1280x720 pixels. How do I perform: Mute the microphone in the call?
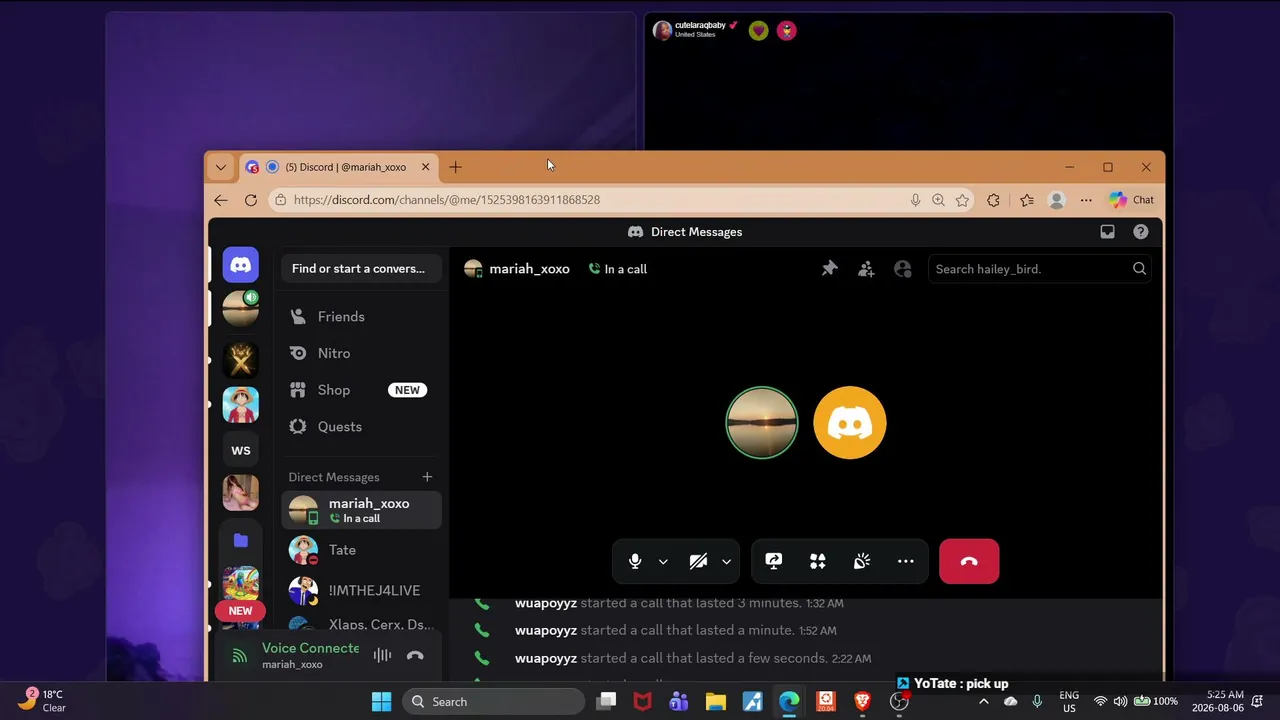point(634,561)
